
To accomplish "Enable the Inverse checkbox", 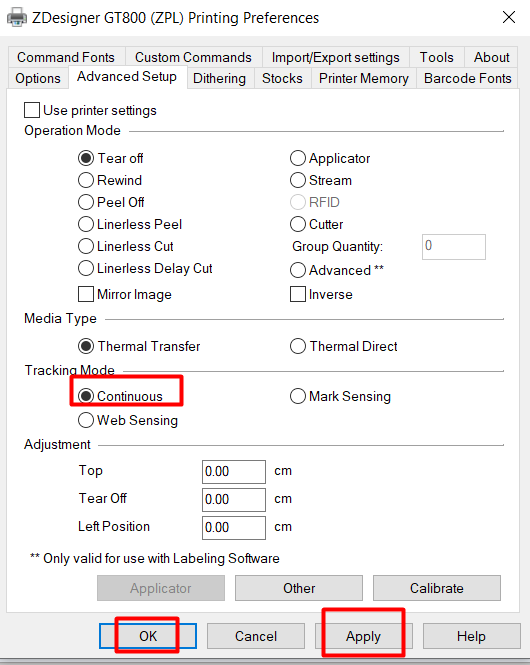I will (298, 294).
